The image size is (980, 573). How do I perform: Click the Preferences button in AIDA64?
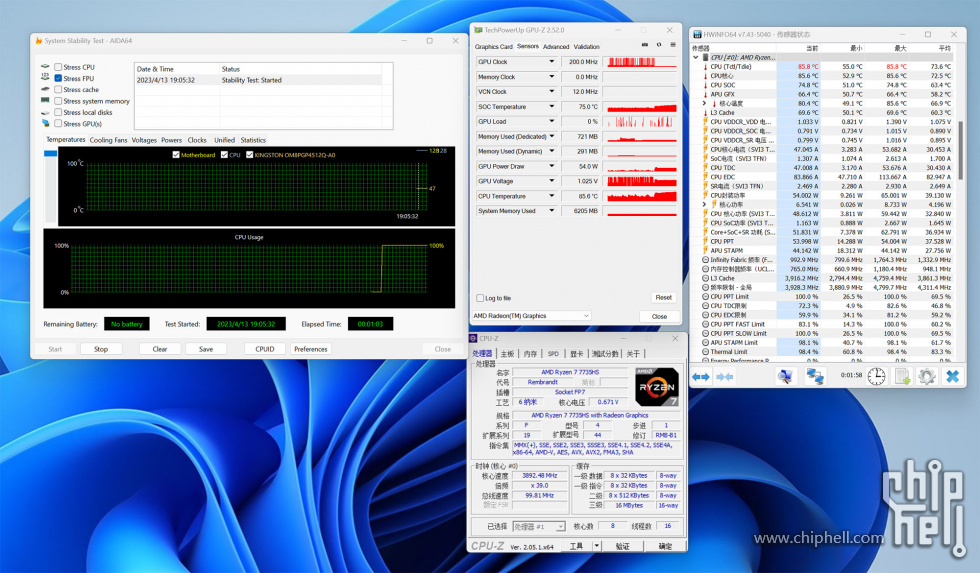[x=311, y=349]
